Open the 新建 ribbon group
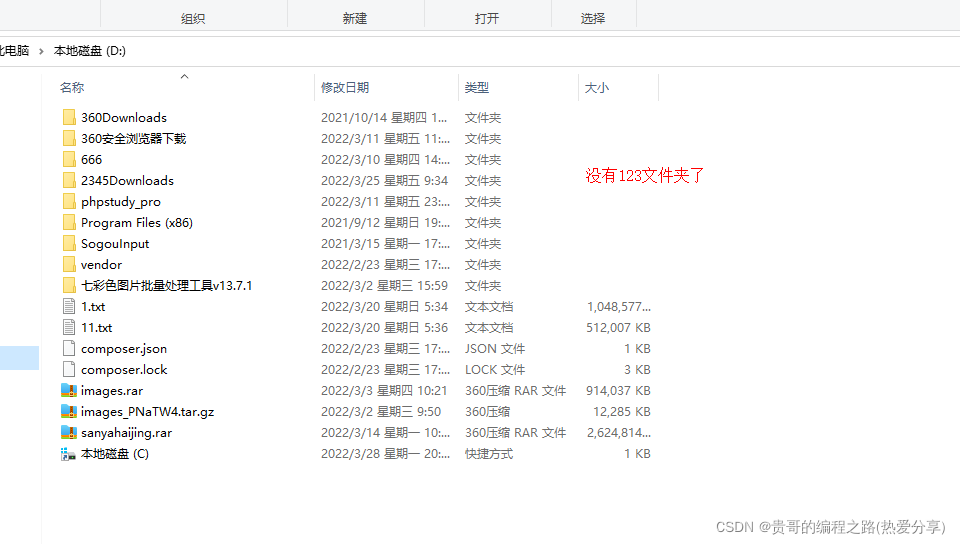Viewport: 960px width, 544px height. [x=354, y=18]
